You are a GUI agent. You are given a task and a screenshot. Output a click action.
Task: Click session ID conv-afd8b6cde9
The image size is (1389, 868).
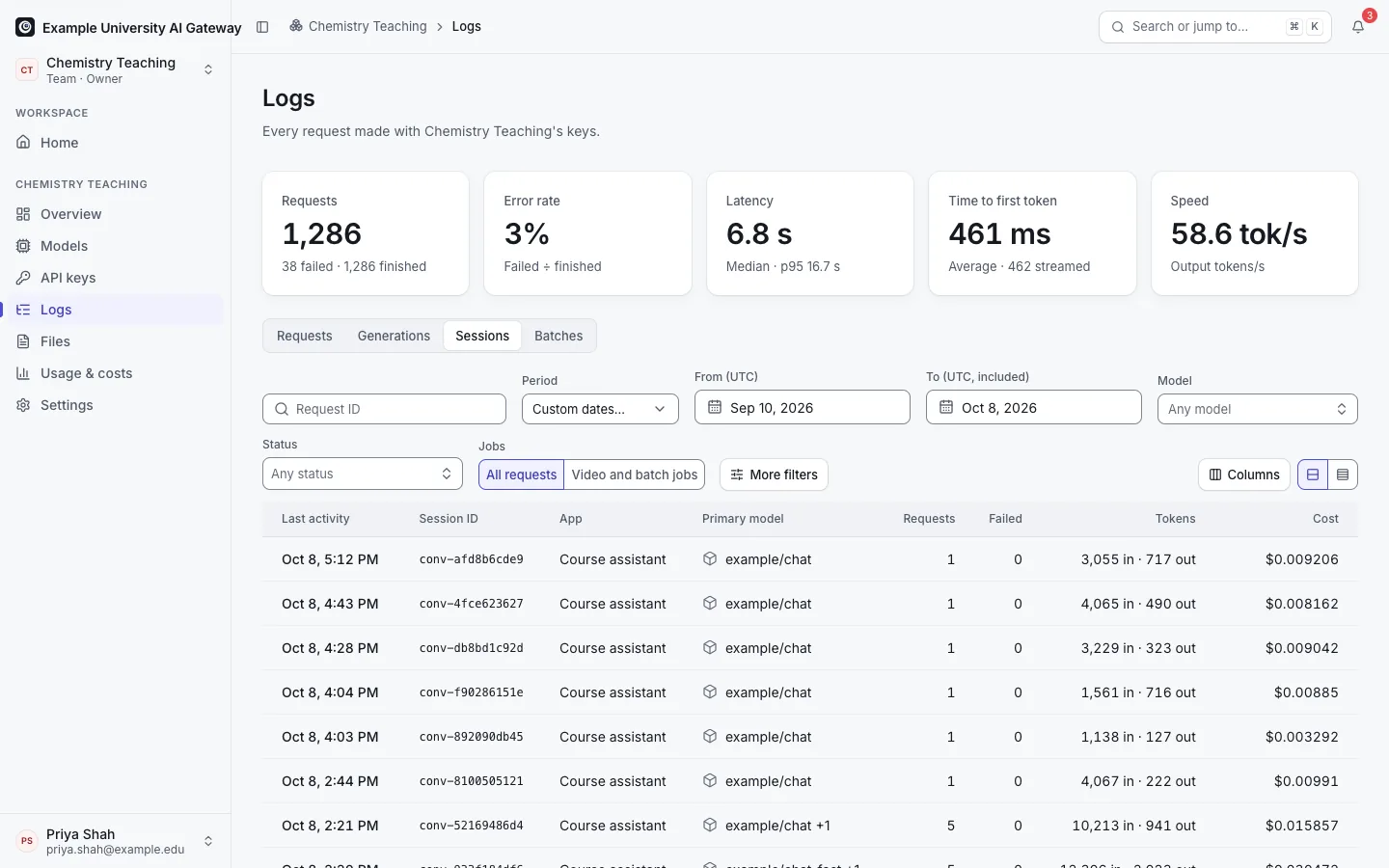[472, 559]
